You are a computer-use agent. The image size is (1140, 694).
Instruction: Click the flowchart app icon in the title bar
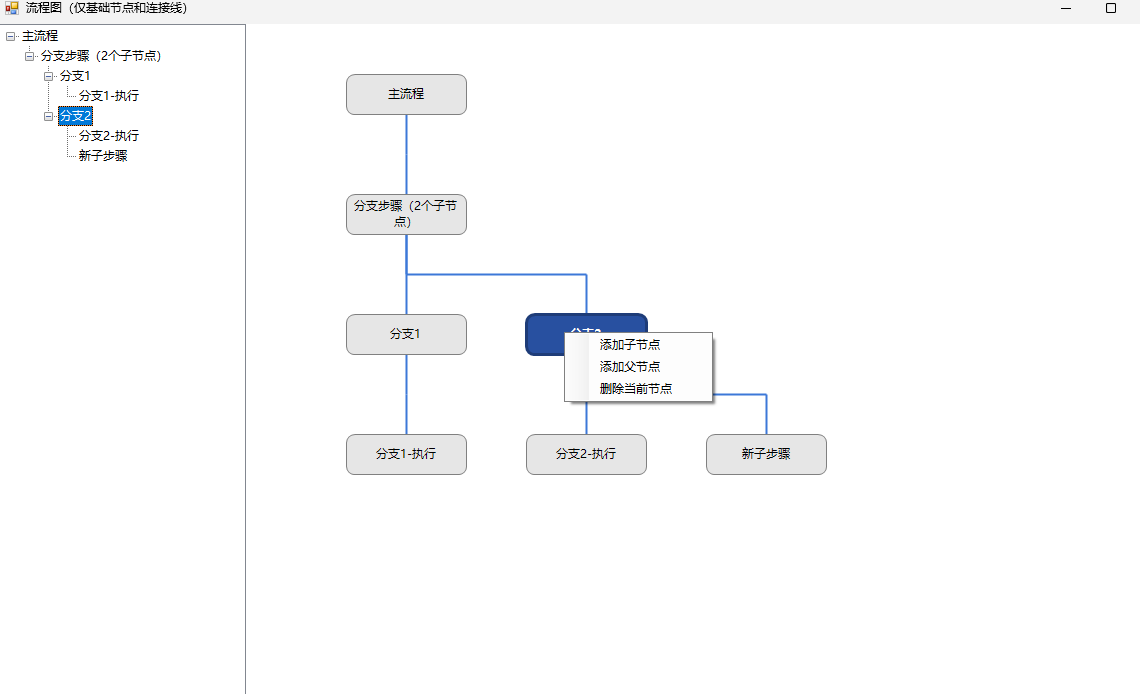click(10, 8)
